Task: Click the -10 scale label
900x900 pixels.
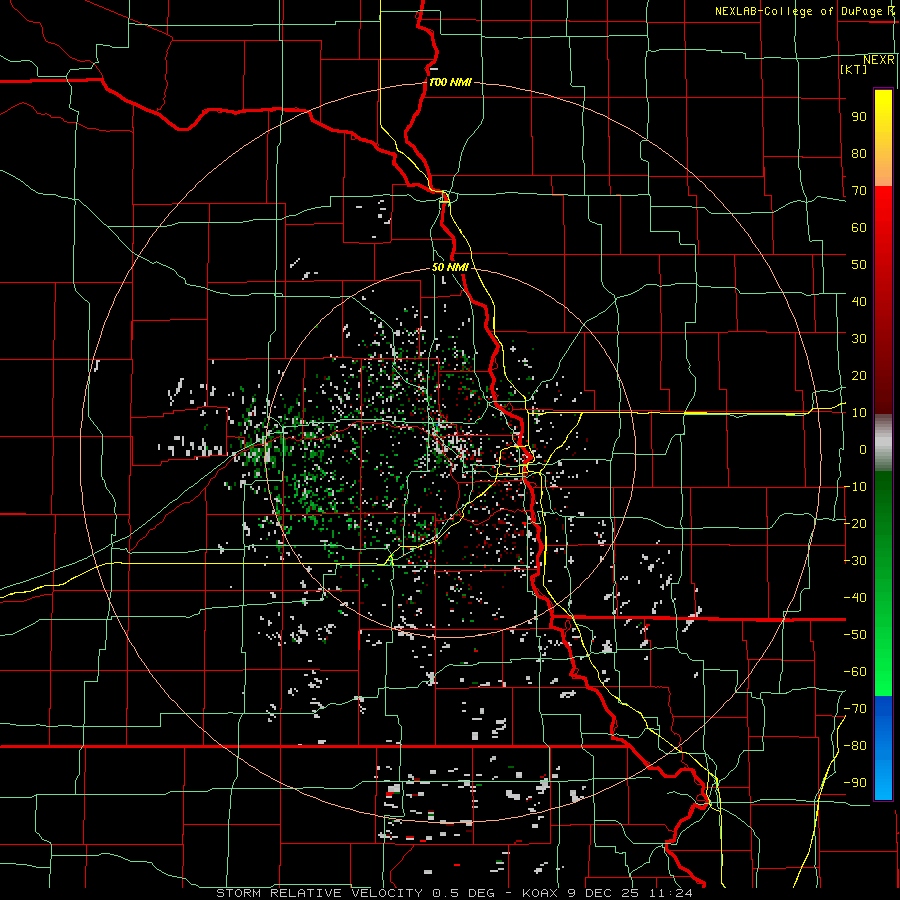Action: pos(855,487)
